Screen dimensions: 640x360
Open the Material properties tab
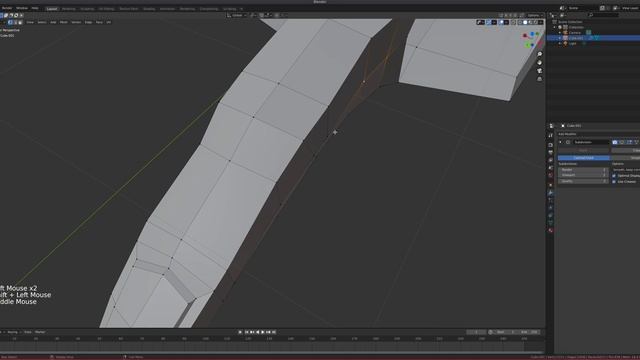pyautogui.click(x=550, y=230)
